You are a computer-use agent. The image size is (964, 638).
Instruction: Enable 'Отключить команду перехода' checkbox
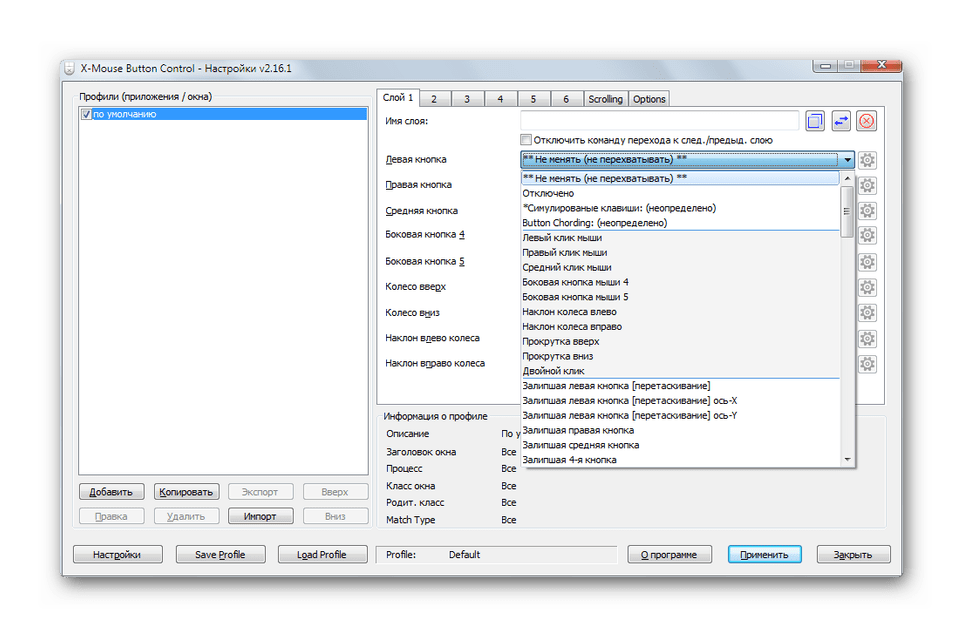(x=526, y=140)
